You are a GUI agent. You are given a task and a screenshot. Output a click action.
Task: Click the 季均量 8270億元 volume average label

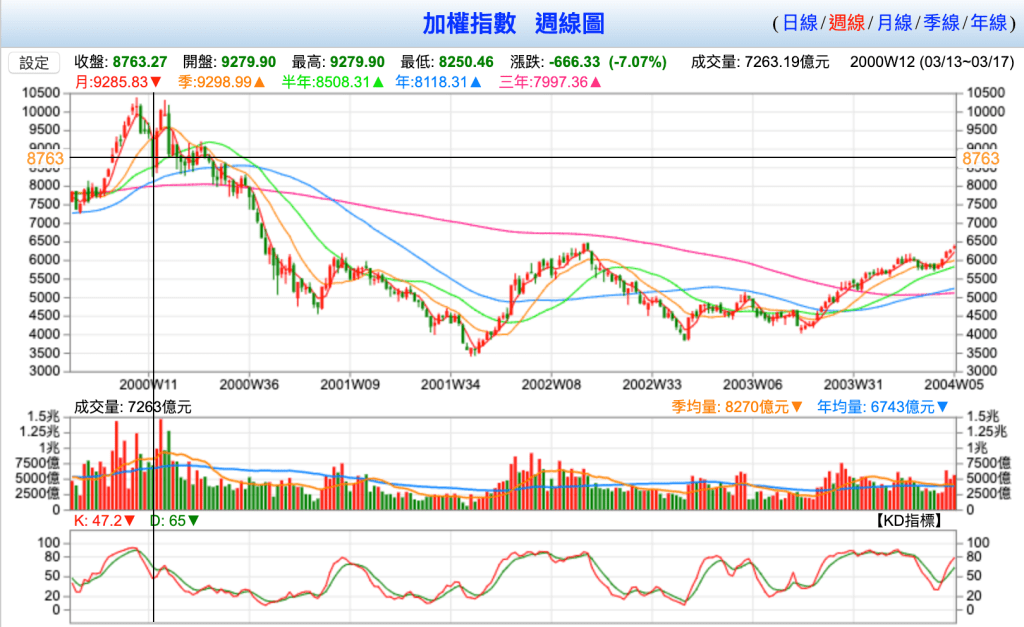coord(738,407)
